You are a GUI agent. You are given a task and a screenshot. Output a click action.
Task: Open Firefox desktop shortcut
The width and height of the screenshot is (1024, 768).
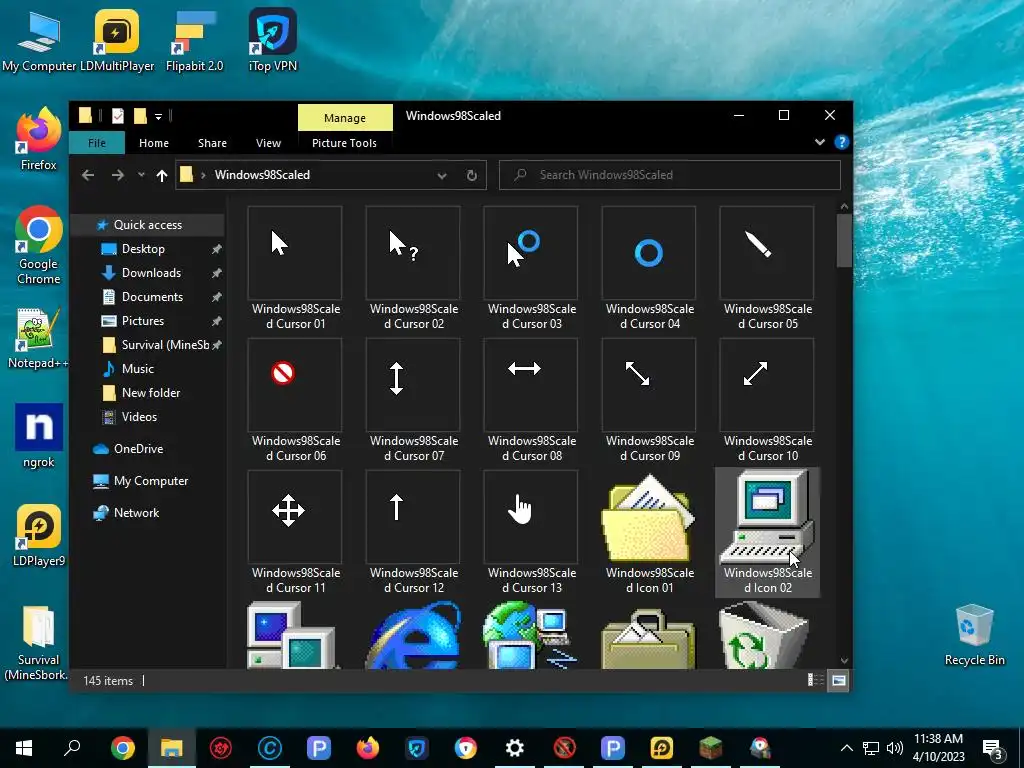(x=39, y=139)
